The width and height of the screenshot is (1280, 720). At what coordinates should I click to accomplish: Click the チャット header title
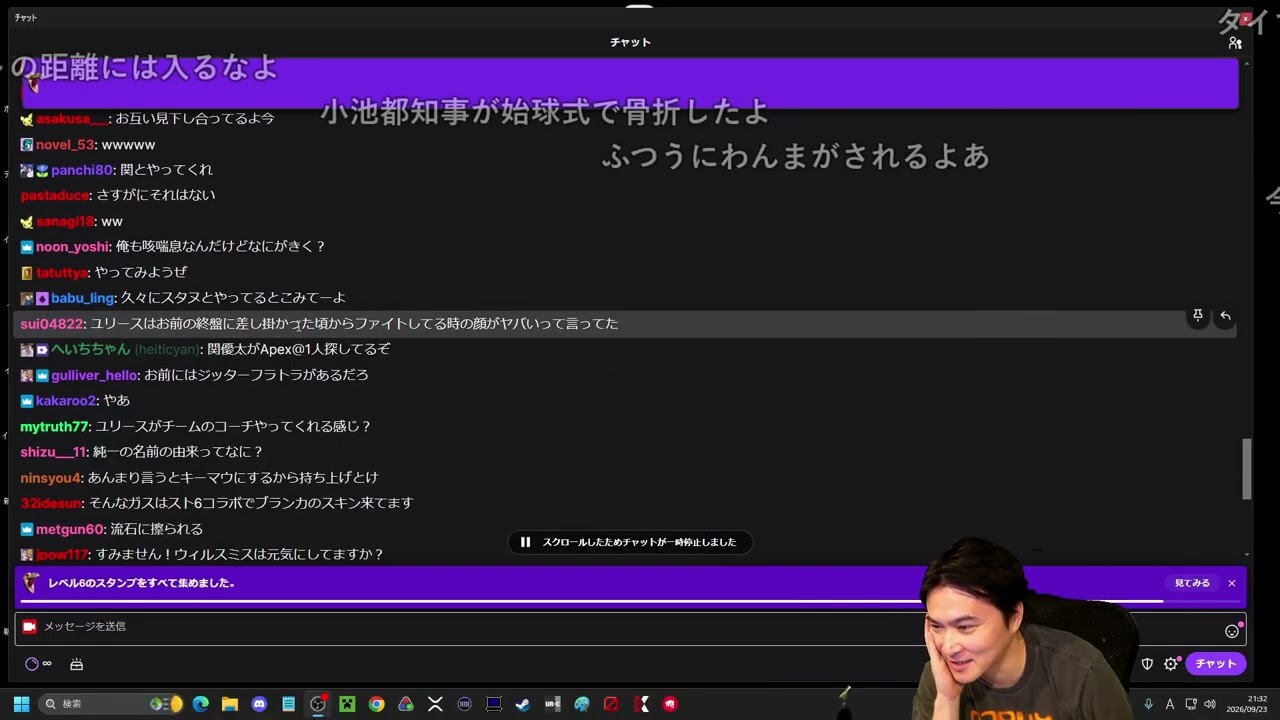630,43
